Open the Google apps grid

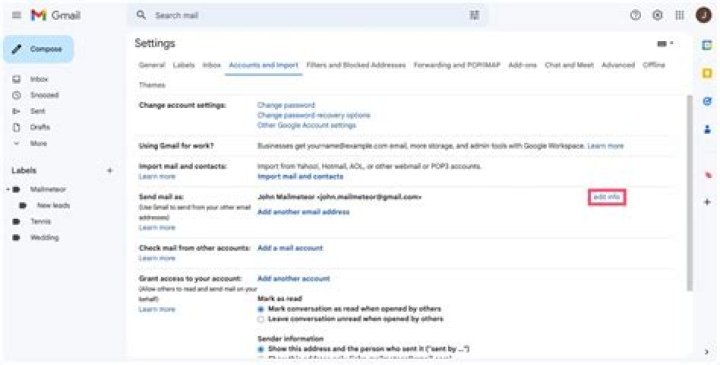point(680,15)
